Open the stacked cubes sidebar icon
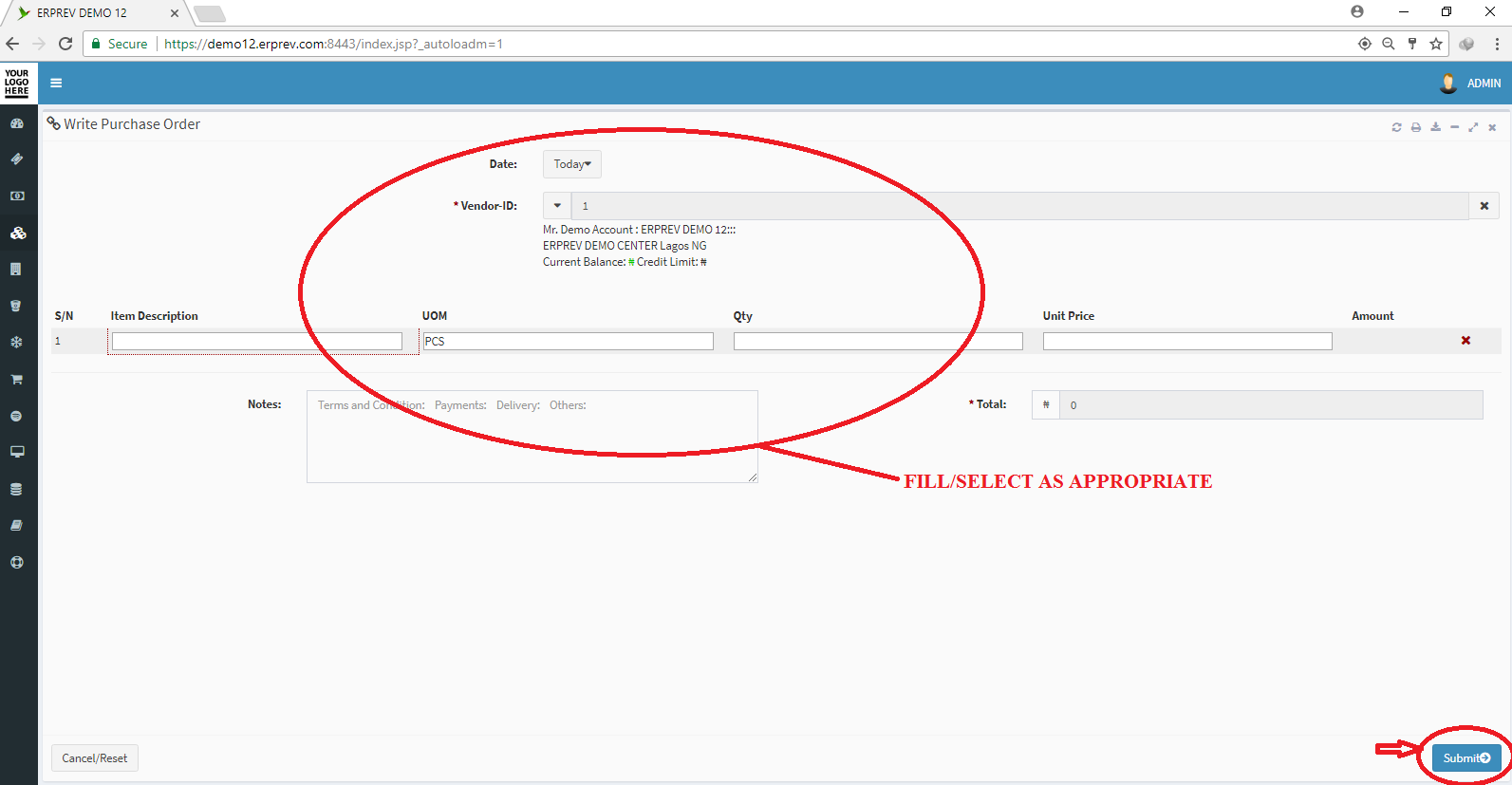 (x=17, y=233)
